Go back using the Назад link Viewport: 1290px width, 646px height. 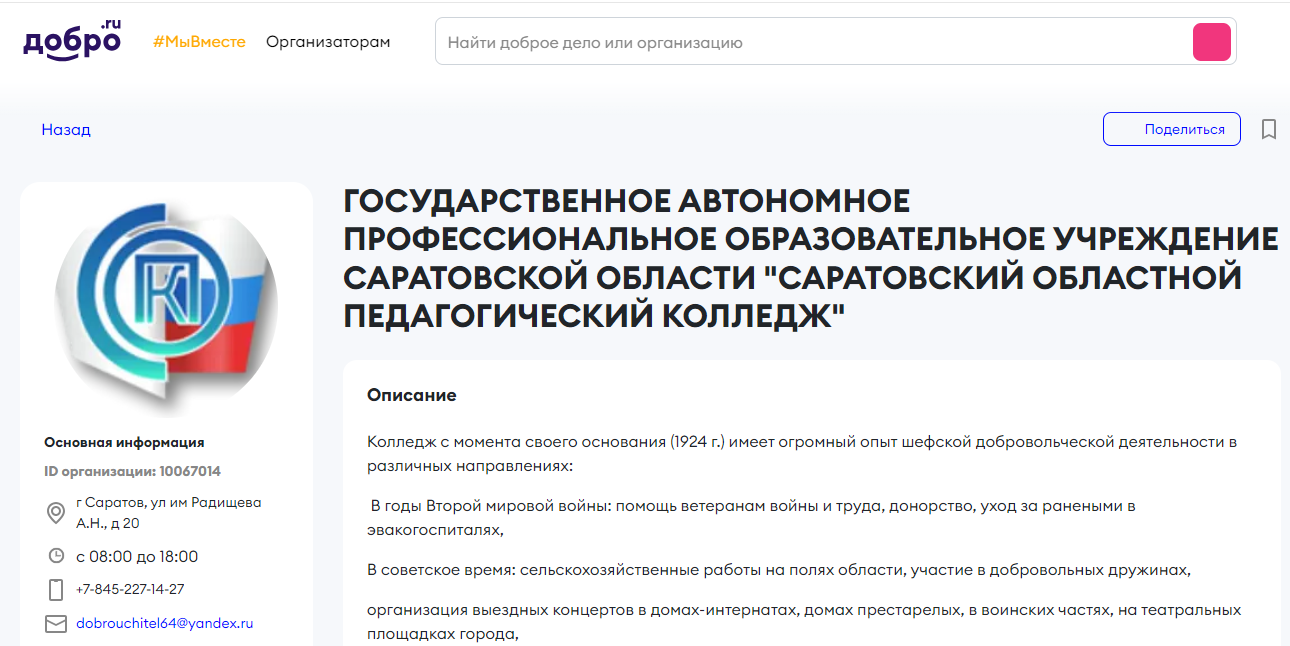66,129
